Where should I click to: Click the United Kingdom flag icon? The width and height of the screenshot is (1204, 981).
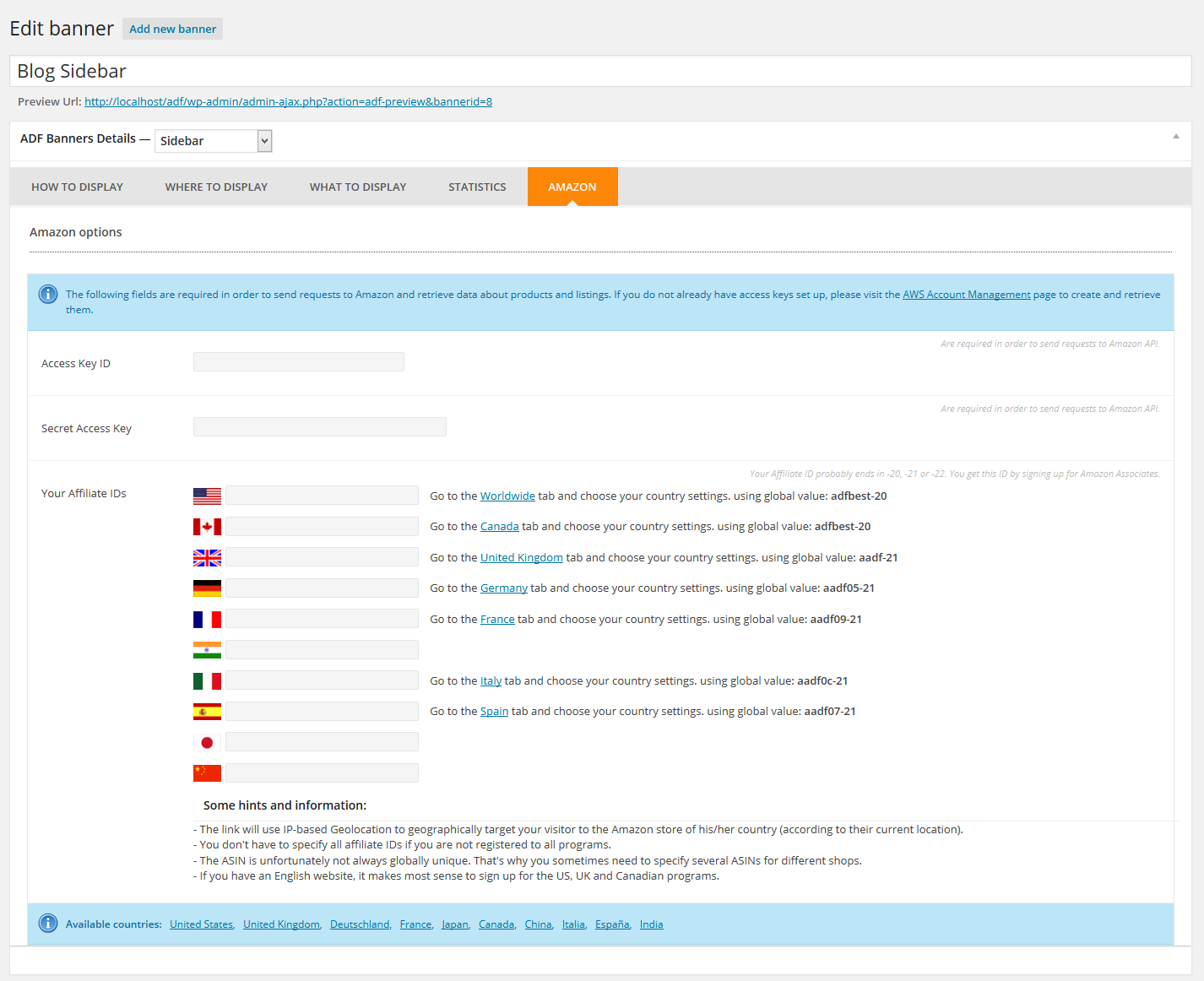(207, 557)
